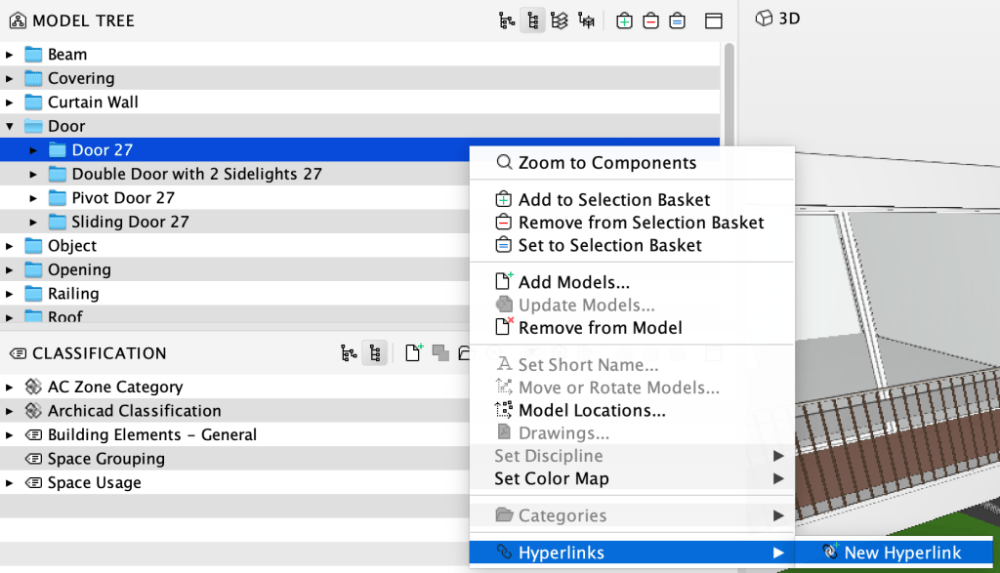Toggle the highlighted tree view in Classification panel
The width and height of the screenshot is (1000, 573).
(375, 353)
